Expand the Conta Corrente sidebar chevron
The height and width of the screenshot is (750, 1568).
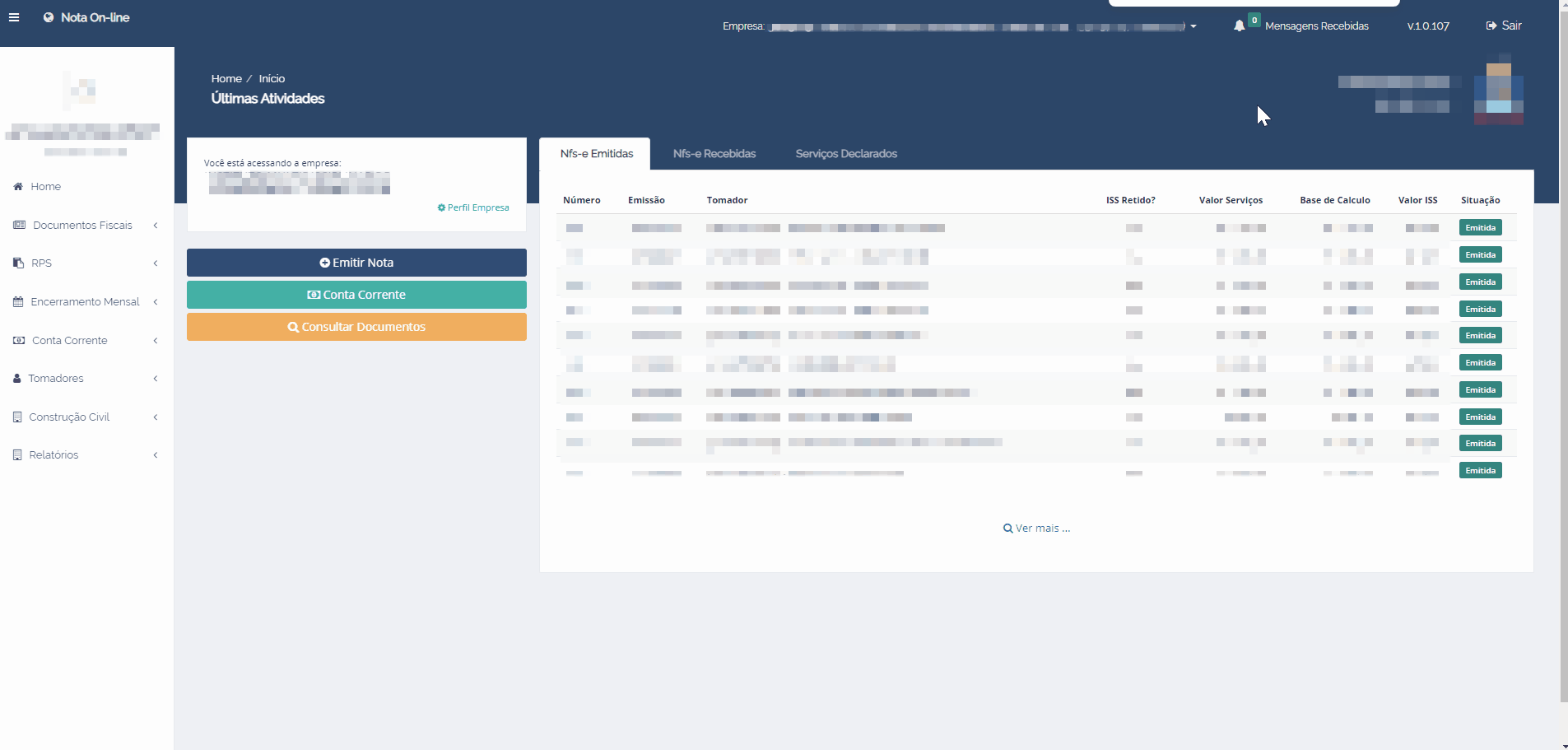155,341
